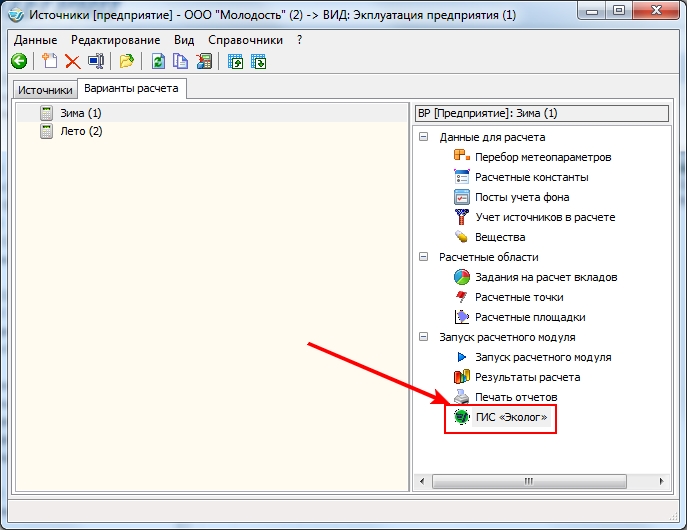
Task: Click the open folder toolbar icon
Action: (127, 62)
